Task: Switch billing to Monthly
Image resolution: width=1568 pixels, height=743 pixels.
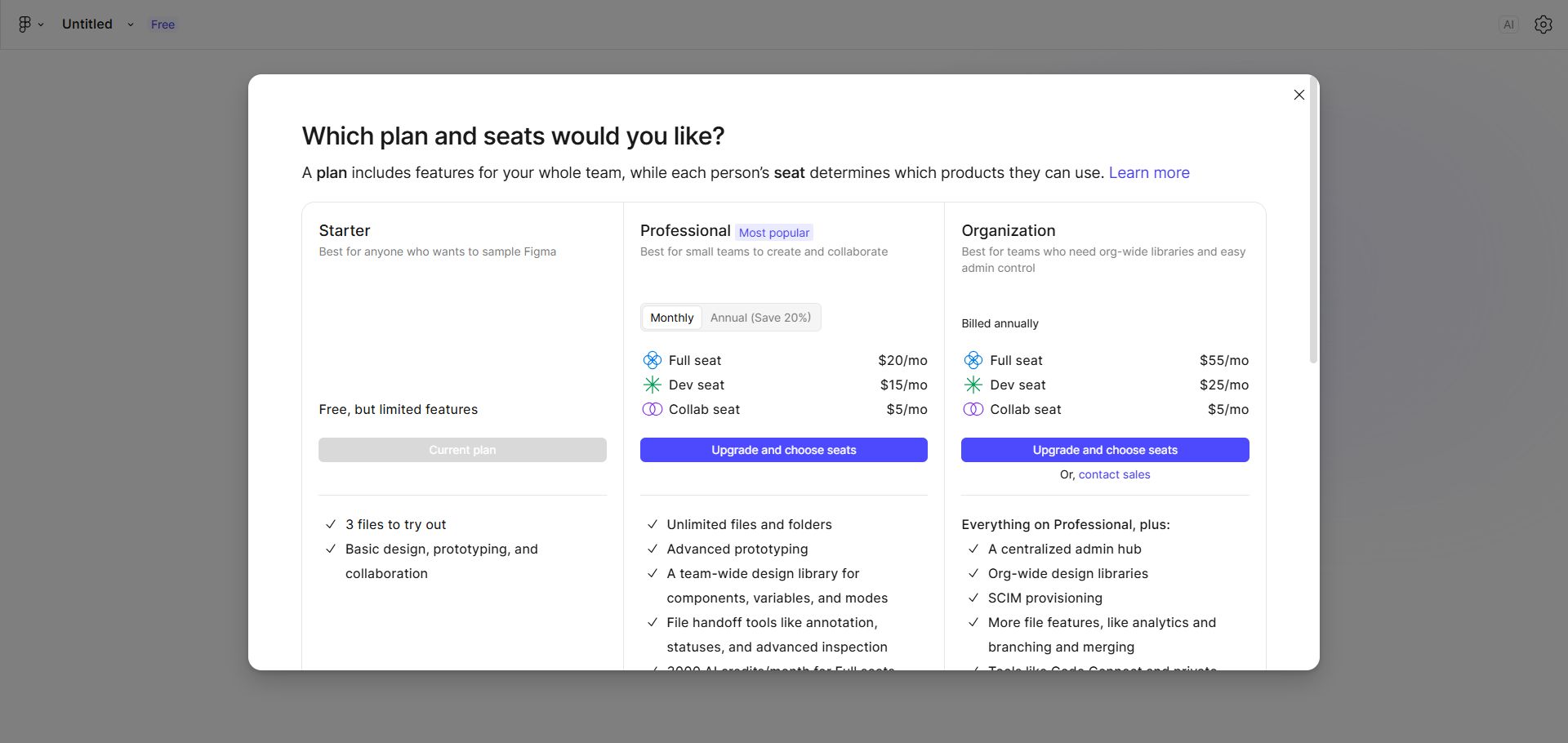Action: tap(671, 318)
